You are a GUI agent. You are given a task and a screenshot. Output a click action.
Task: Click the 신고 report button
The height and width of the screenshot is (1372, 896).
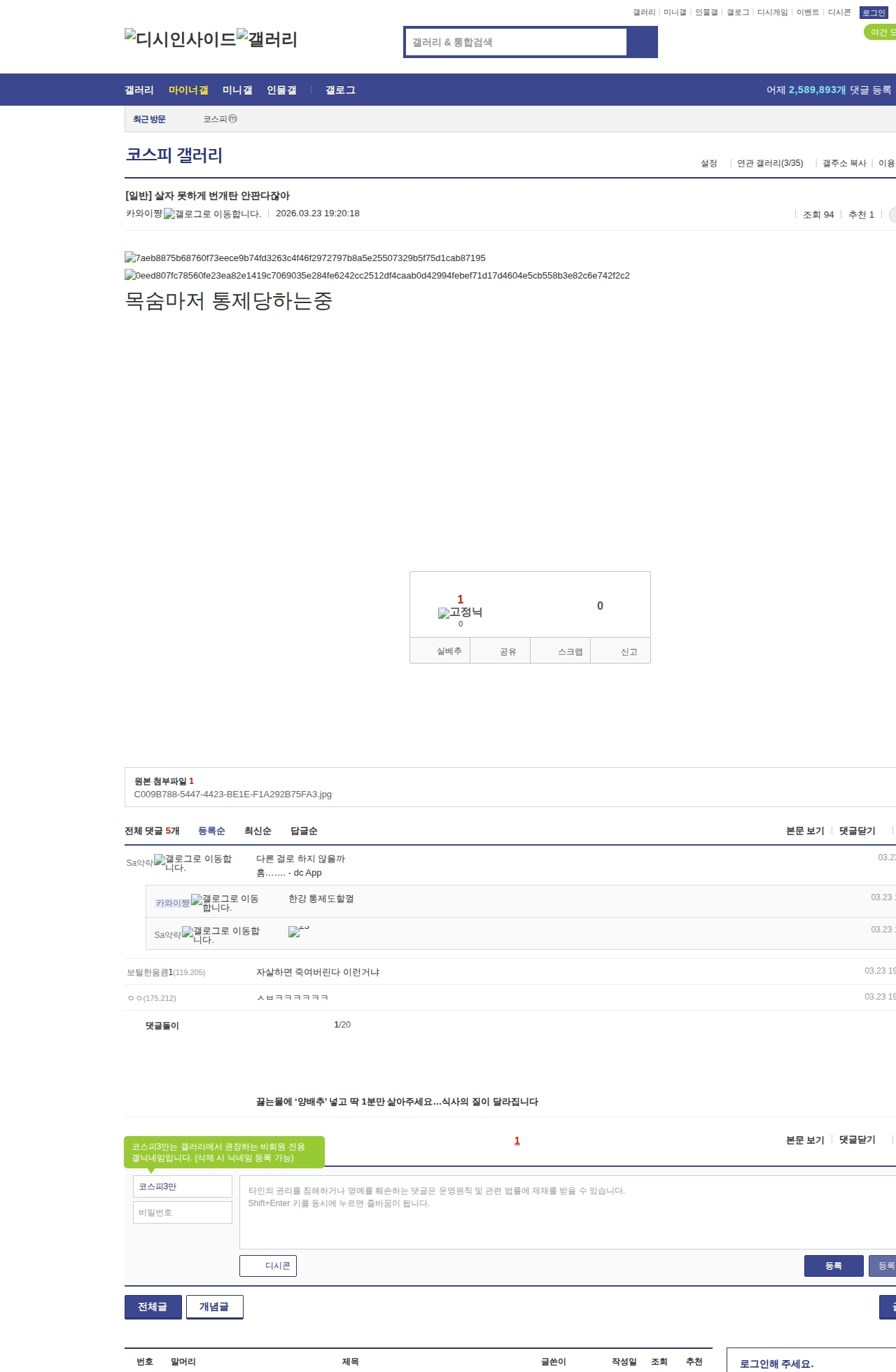(629, 652)
